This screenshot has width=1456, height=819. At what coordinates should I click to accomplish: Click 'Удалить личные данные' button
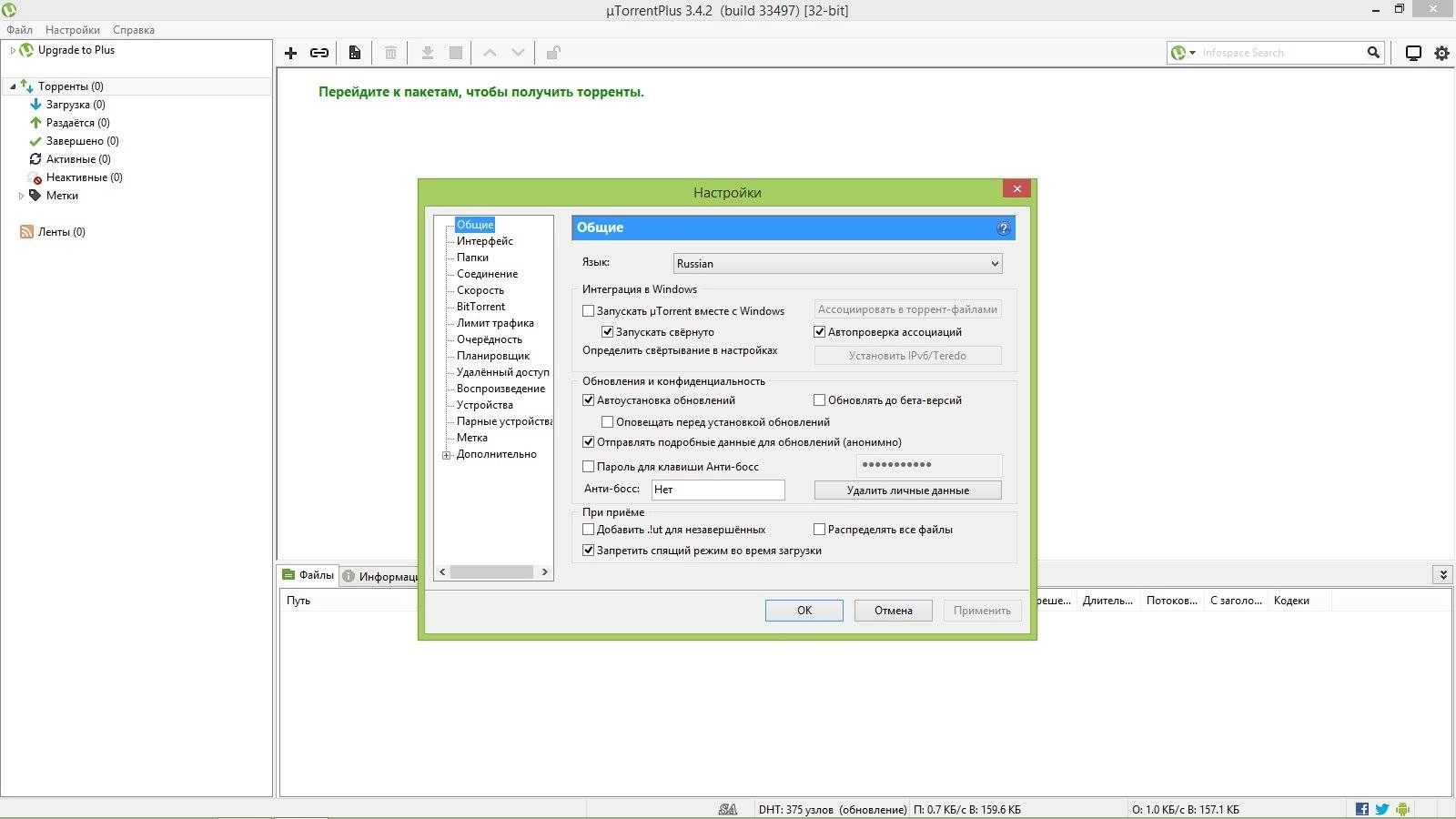[908, 490]
